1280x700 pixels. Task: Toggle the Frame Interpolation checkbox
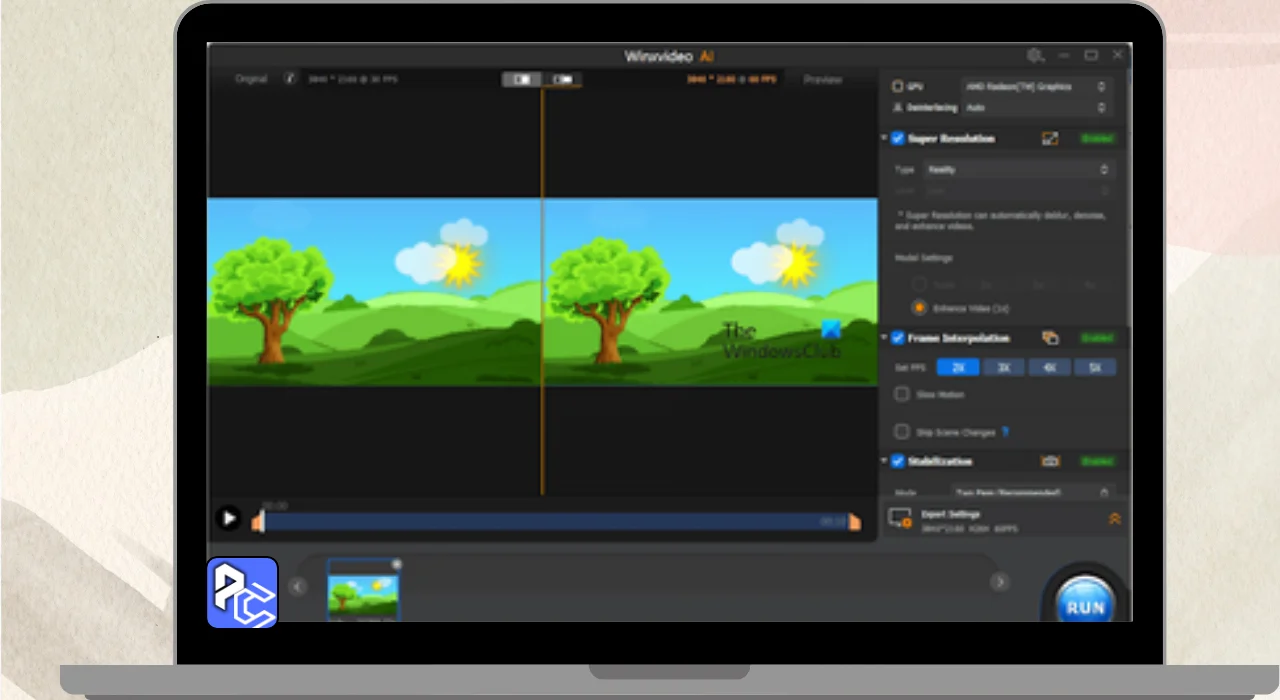tap(897, 338)
